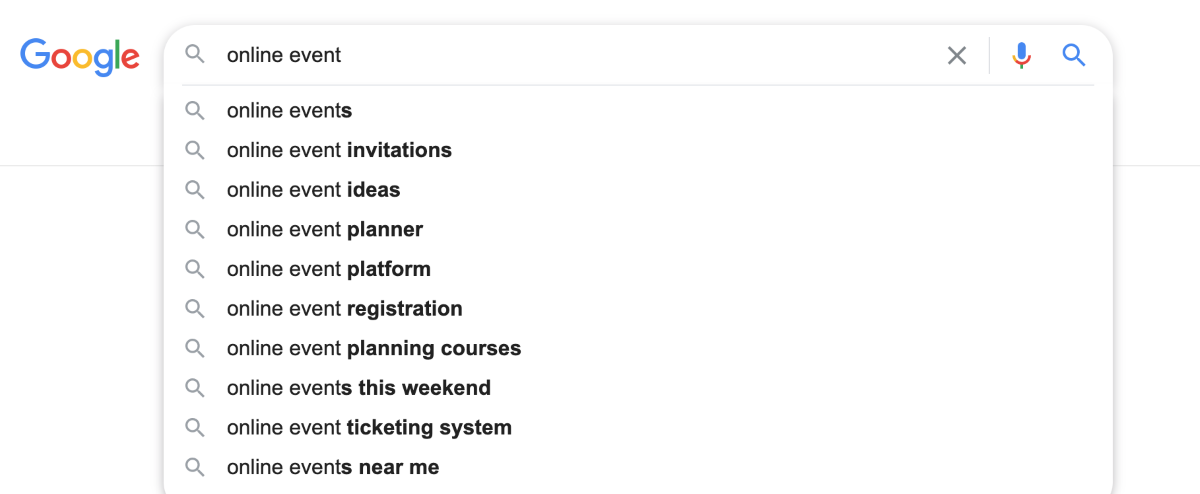Click the Google logo
Image resolution: width=1200 pixels, height=494 pixels.
coord(80,56)
